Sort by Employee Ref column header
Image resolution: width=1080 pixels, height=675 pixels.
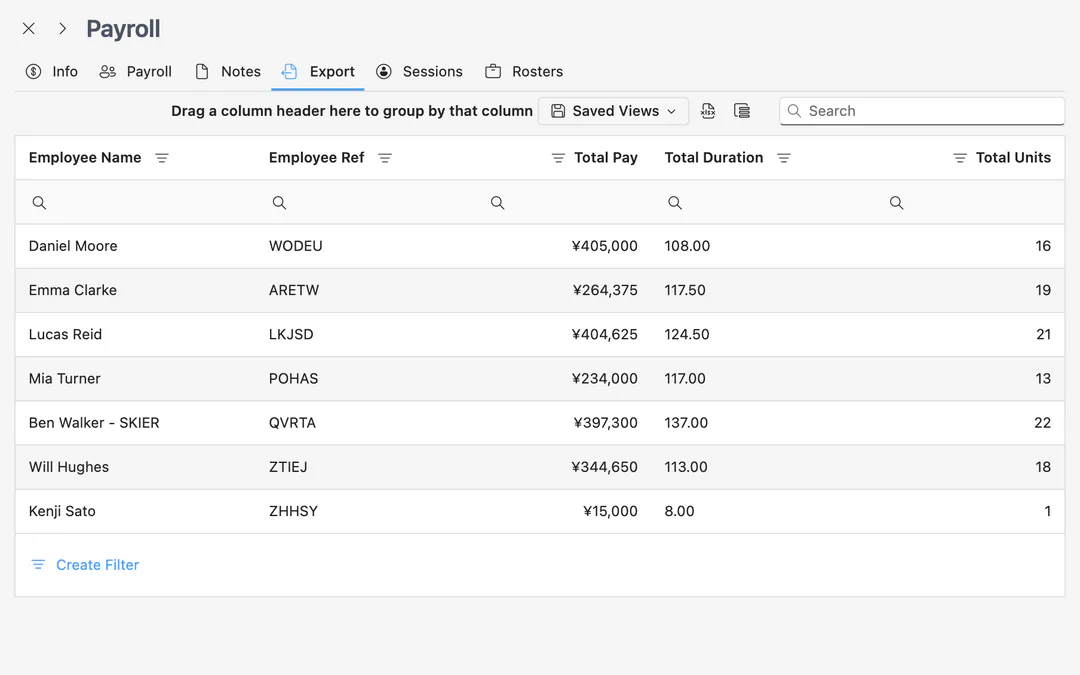coord(316,158)
